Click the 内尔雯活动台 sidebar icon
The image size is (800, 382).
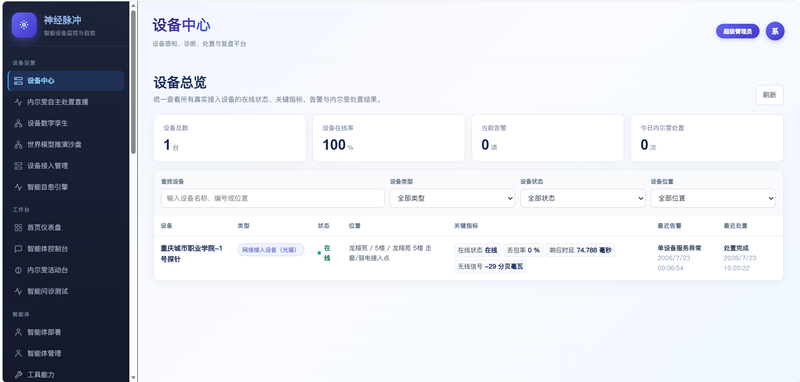click(x=18, y=270)
